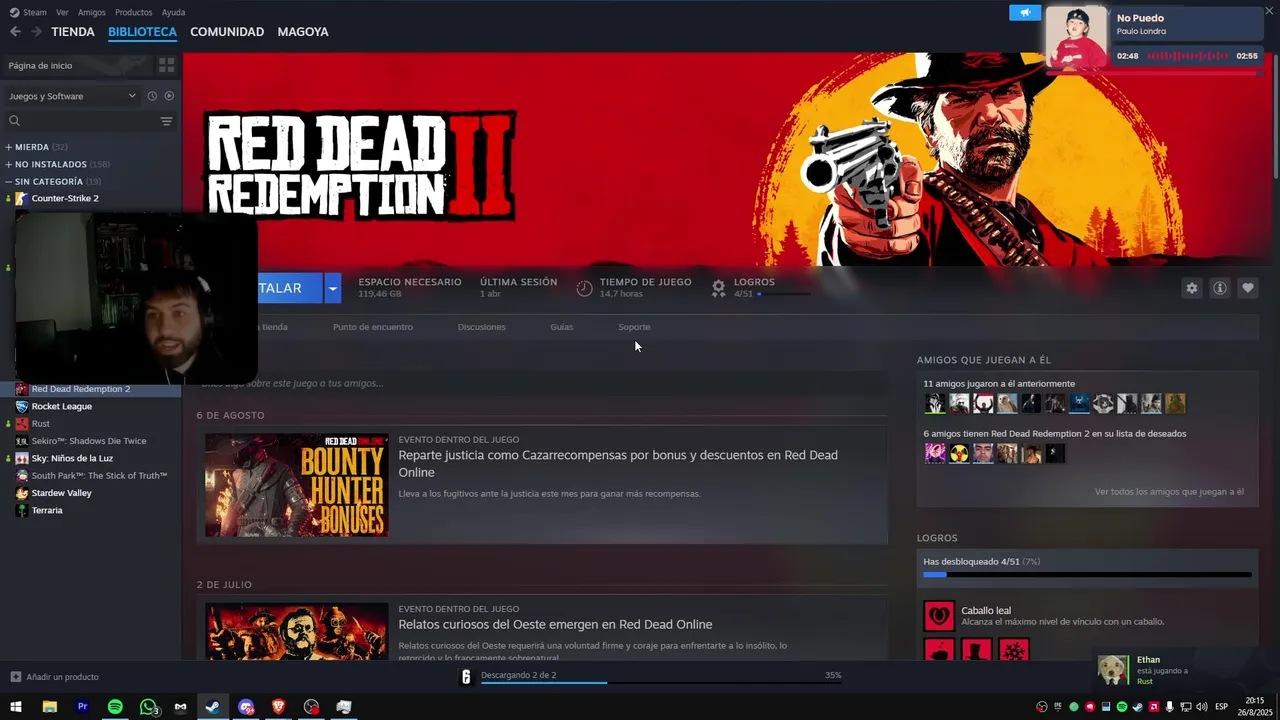Screen dimensions: 1280x720
Task: Select Counter-Strike 2 in library
Action: coord(64,198)
